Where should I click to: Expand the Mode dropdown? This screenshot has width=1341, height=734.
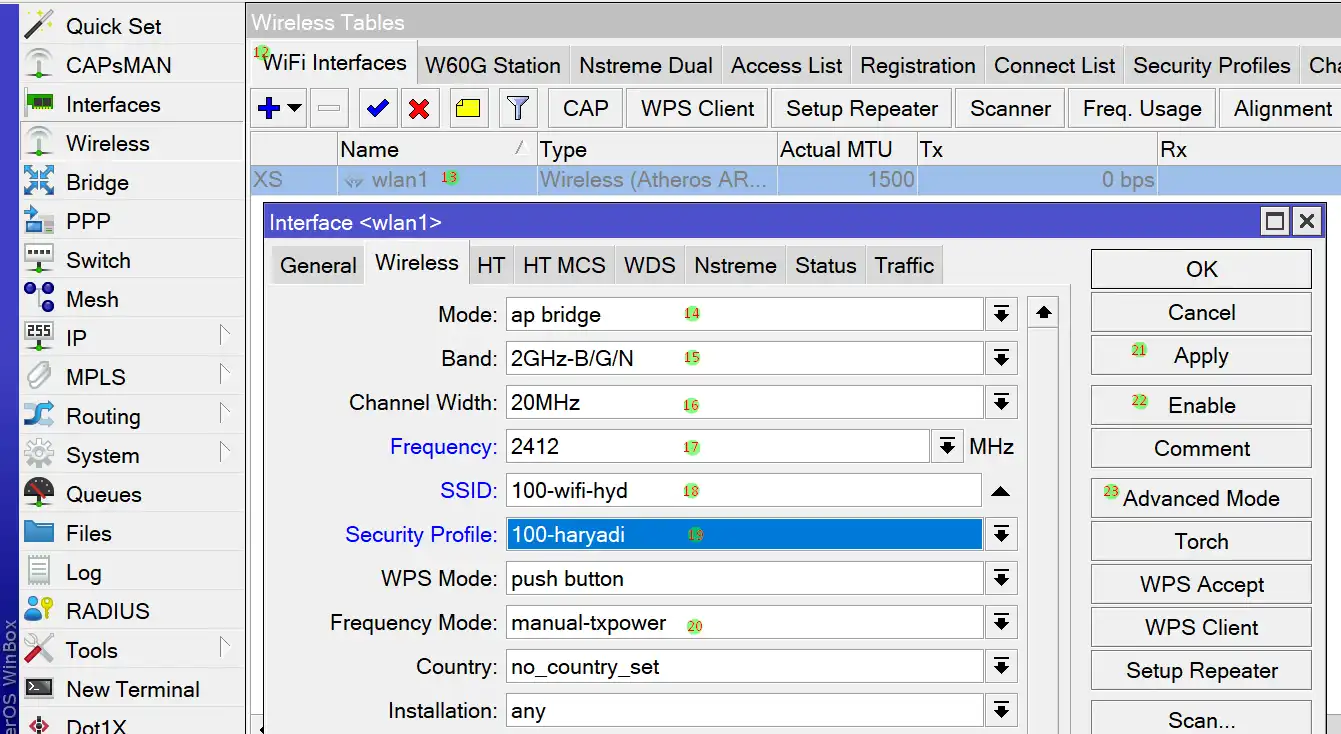pos(1000,315)
